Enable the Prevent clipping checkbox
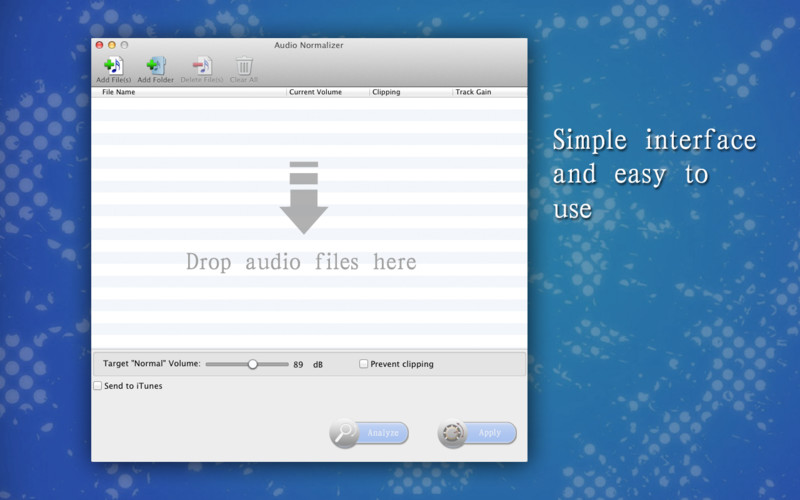 (363, 364)
